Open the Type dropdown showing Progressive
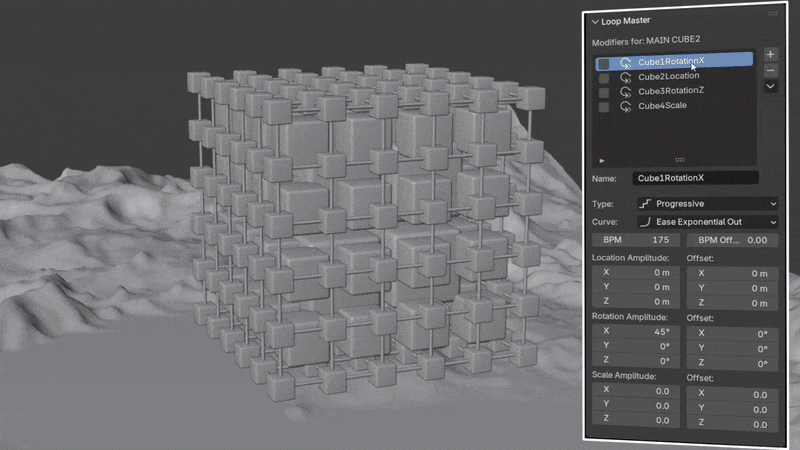The image size is (800, 450). tap(708, 204)
